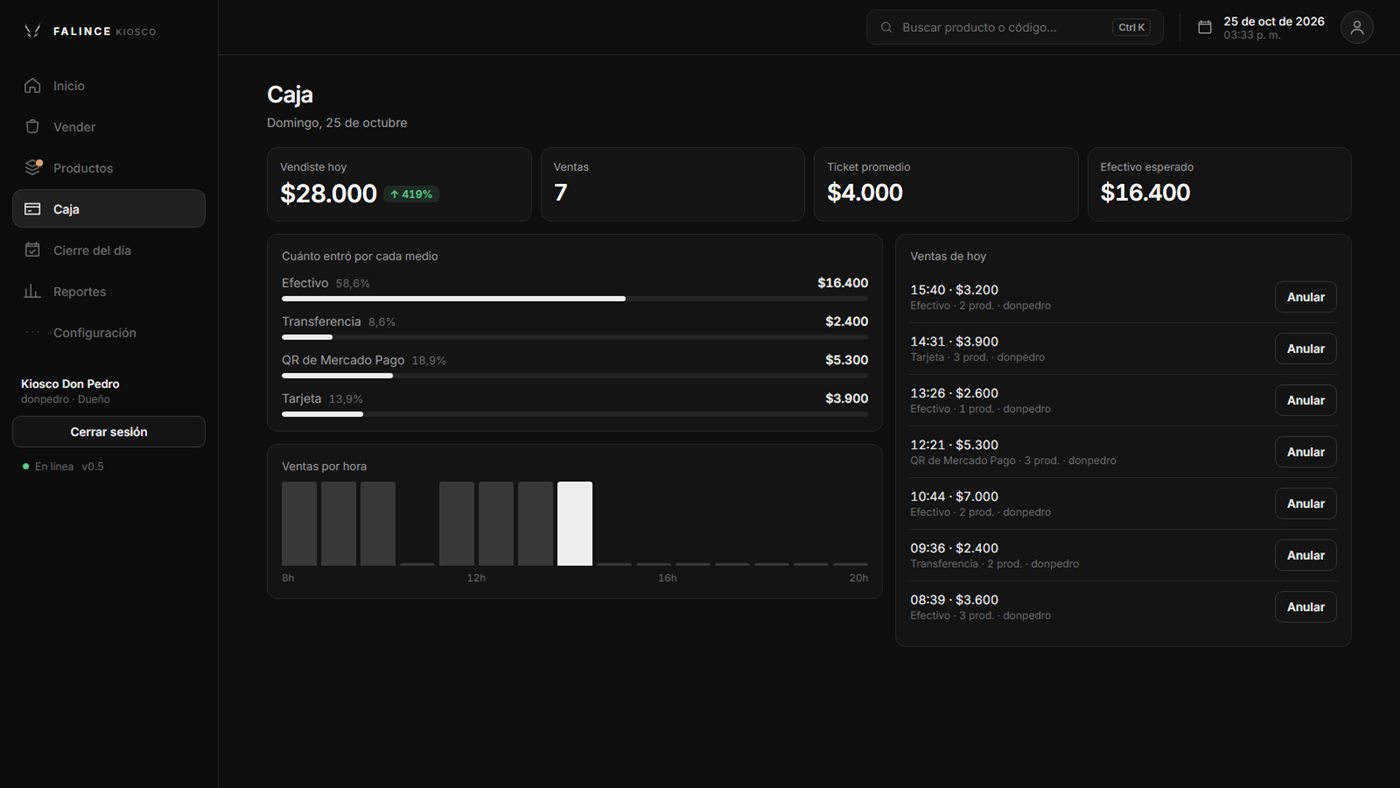Image resolution: width=1400 pixels, height=788 pixels.
Task: Click the highlighted white bar in hourly chart
Action: coord(575,524)
